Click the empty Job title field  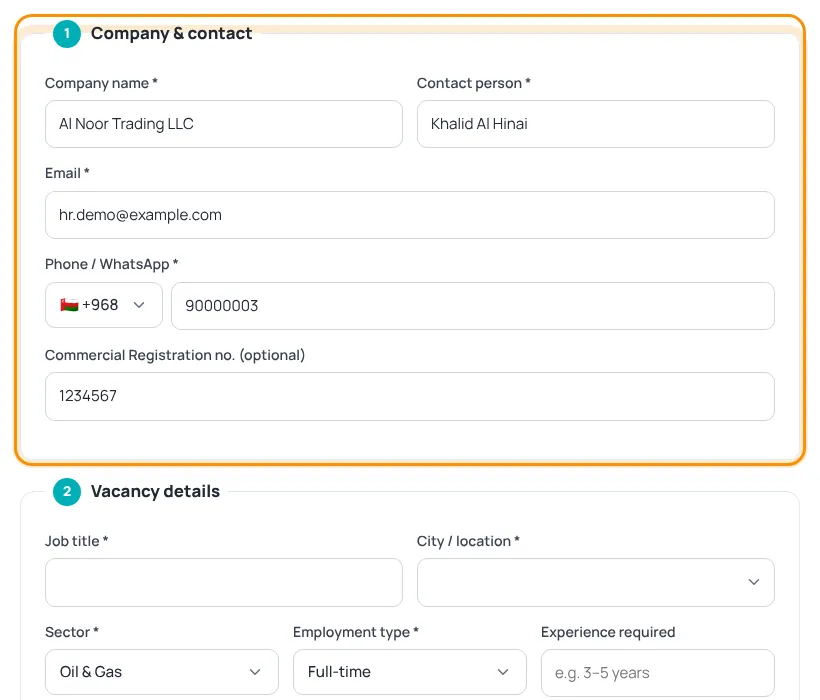pos(224,582)
